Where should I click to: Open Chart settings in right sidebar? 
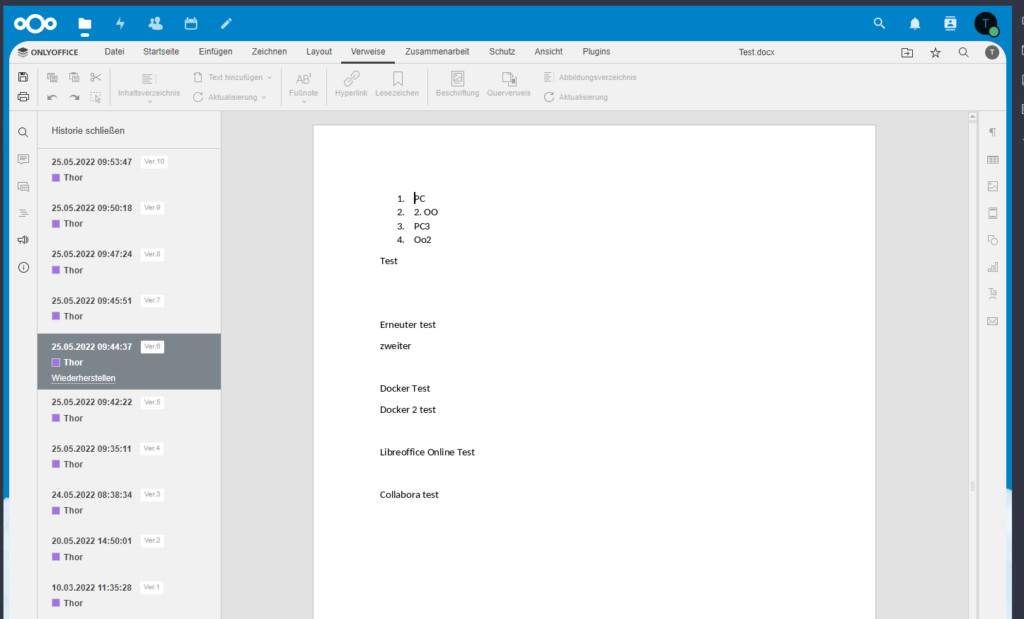pos(993,267)
